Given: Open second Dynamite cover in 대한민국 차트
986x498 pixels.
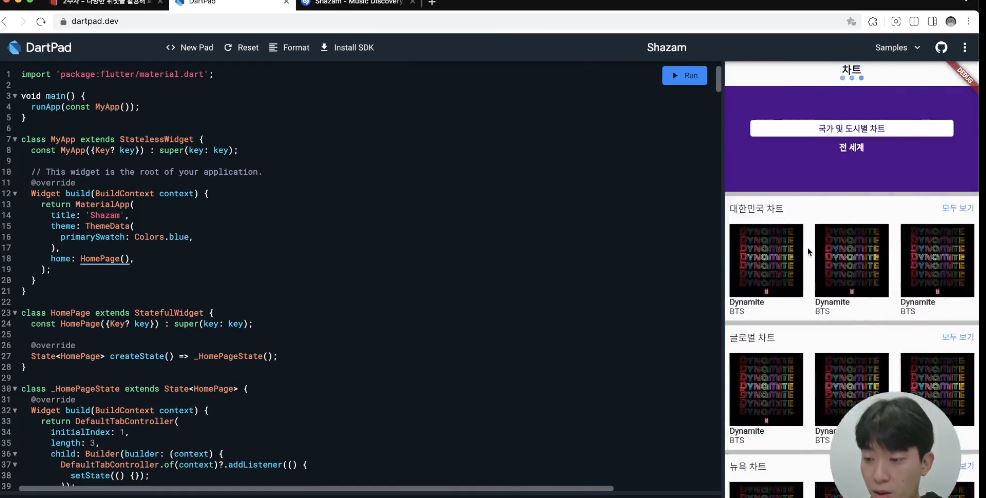Looking at the screenshot, I should (851, 260).
